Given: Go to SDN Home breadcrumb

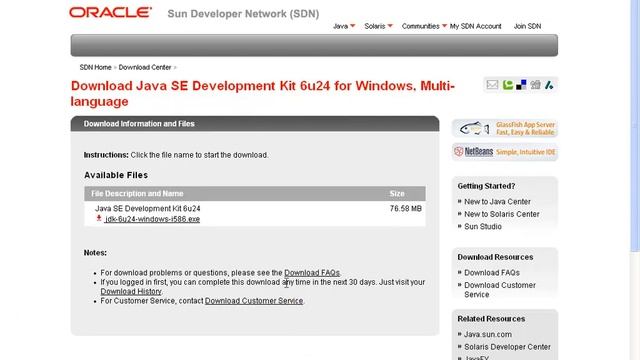Looking at the screenshot, I should click(x=95, y=67).
